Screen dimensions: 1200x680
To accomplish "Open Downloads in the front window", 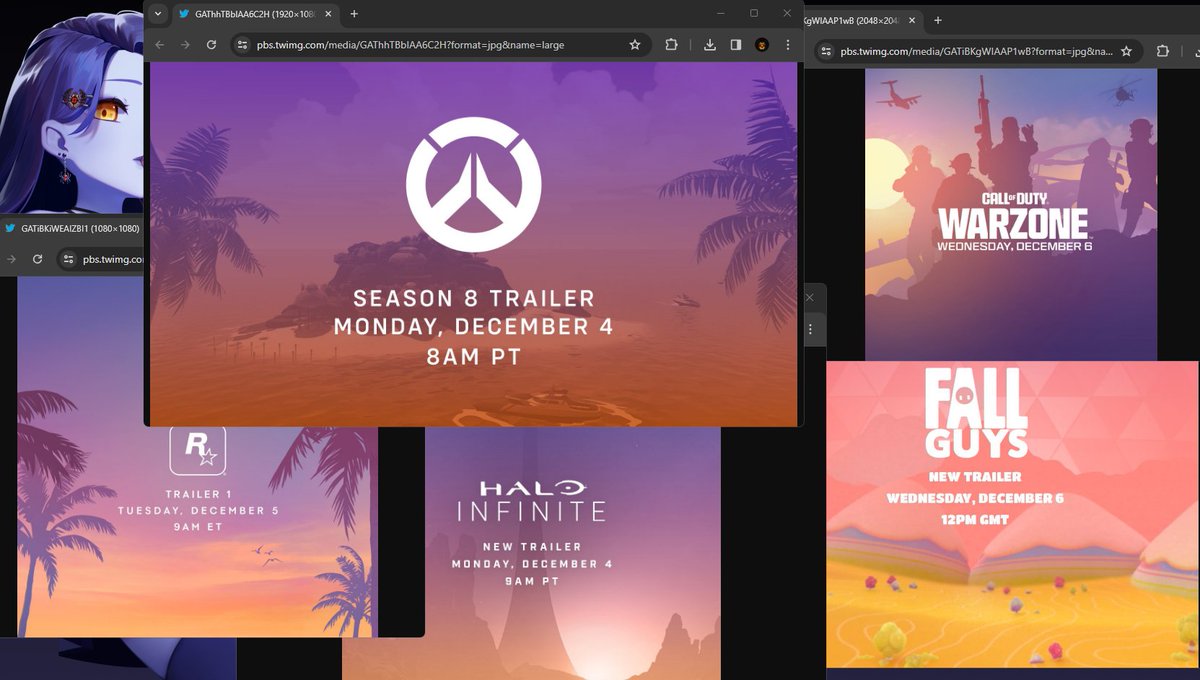I will pos(709,45).
